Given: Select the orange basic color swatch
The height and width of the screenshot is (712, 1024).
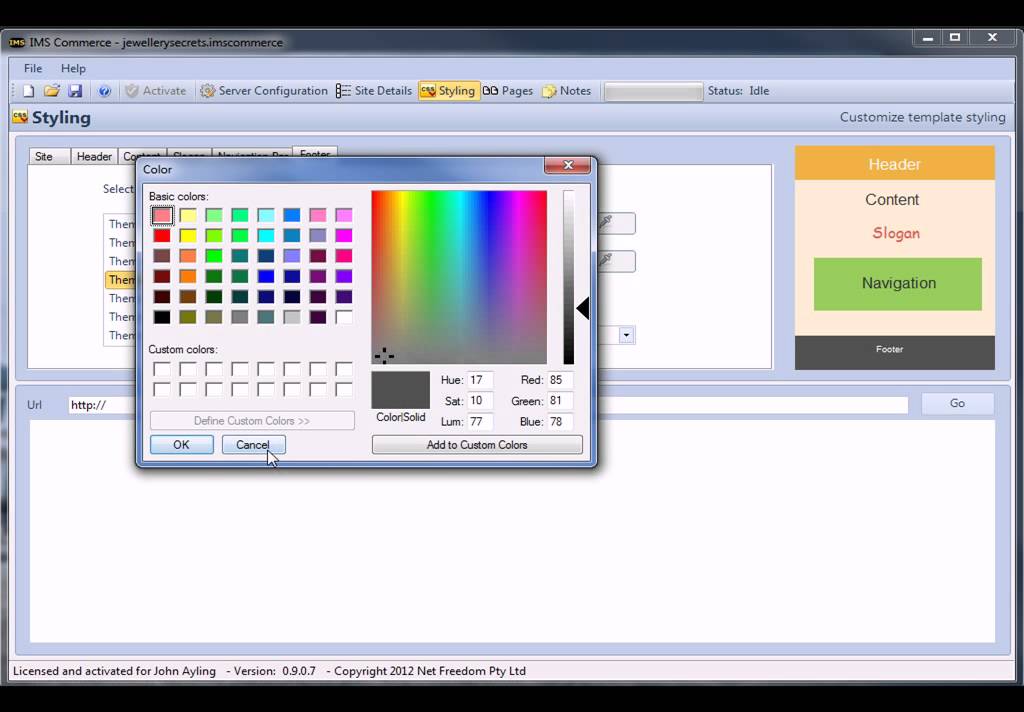Looking at the screenshot, I should [188, 276].
